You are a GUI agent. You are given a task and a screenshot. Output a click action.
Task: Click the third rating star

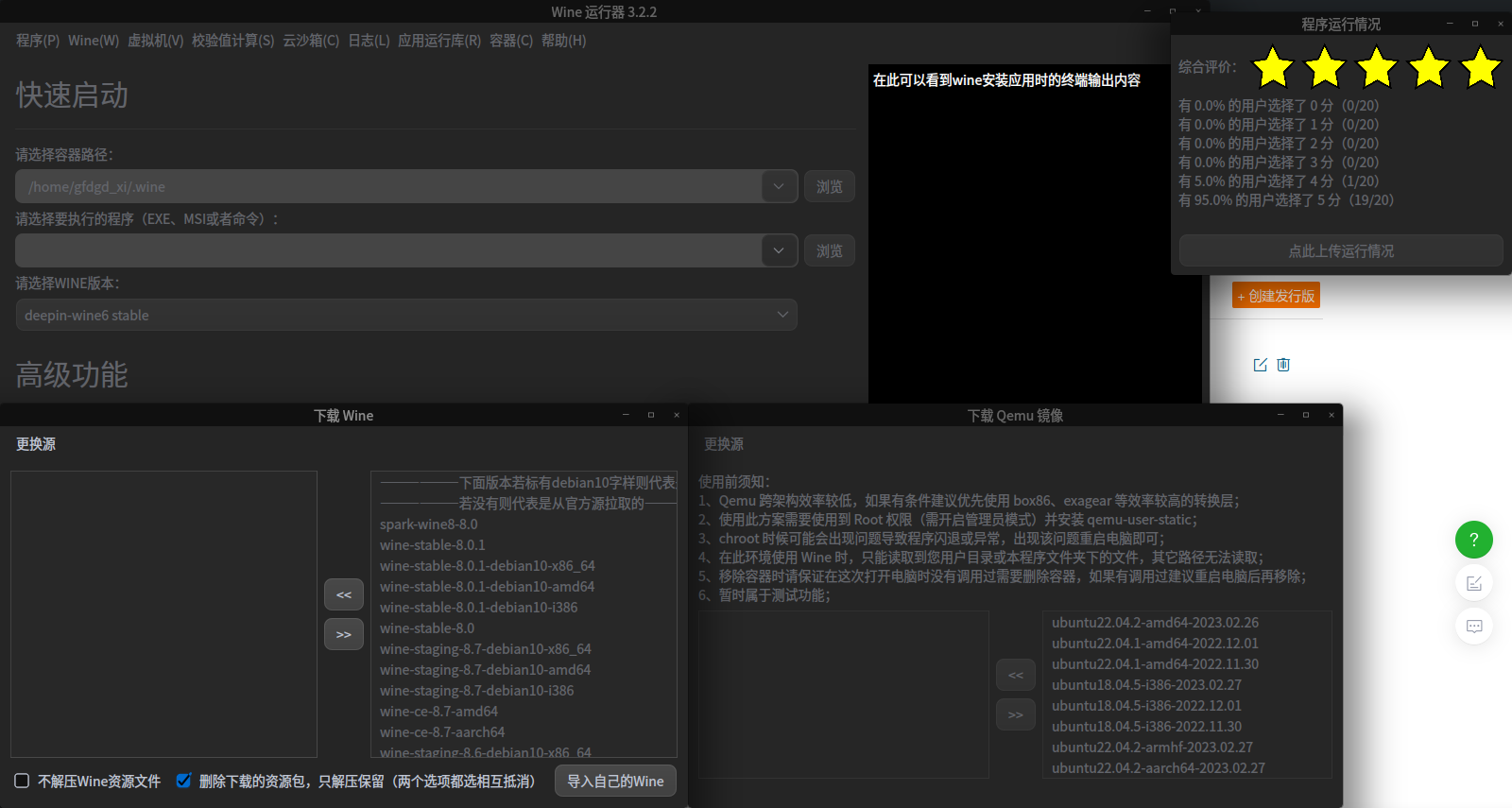click(x=1377, y=67)
